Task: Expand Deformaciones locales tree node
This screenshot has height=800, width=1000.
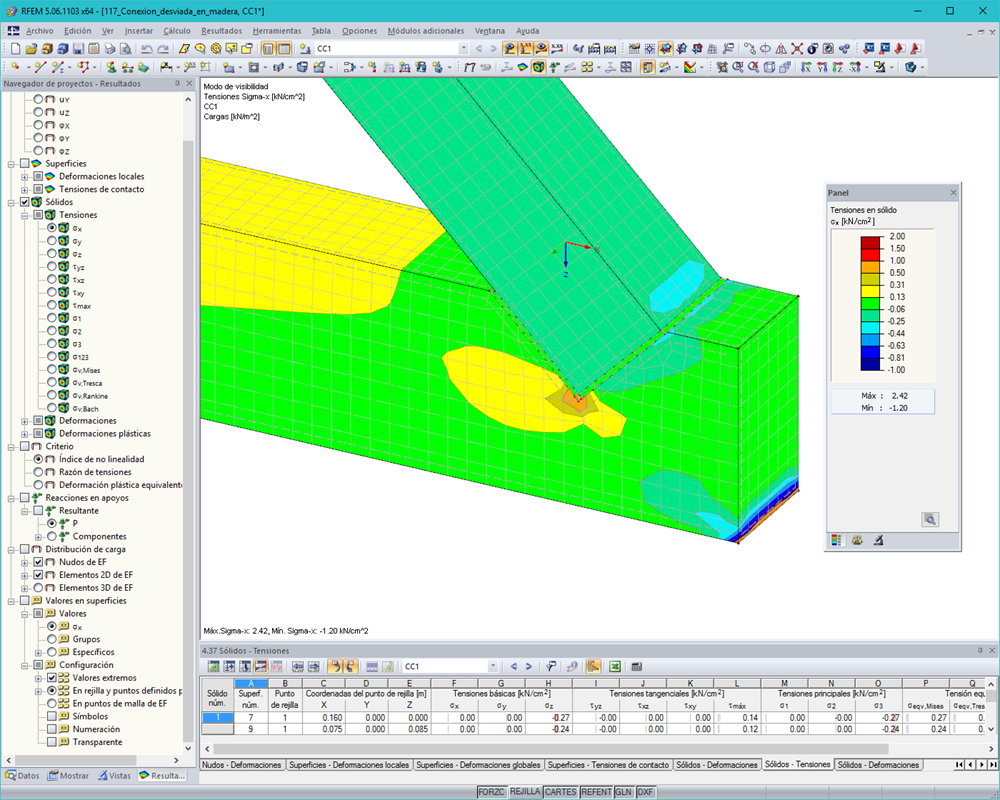Action: tap(24, 177)
